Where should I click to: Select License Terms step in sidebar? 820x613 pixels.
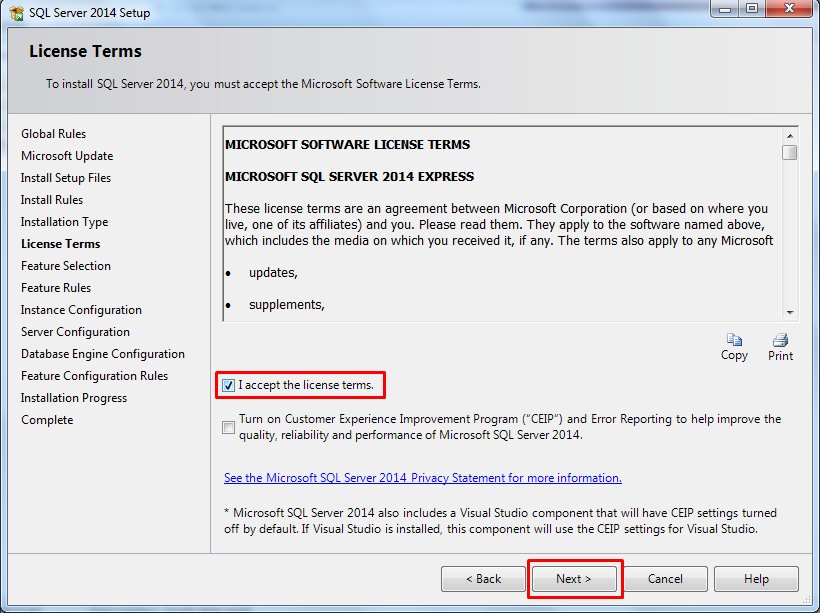tap(61, 244)
